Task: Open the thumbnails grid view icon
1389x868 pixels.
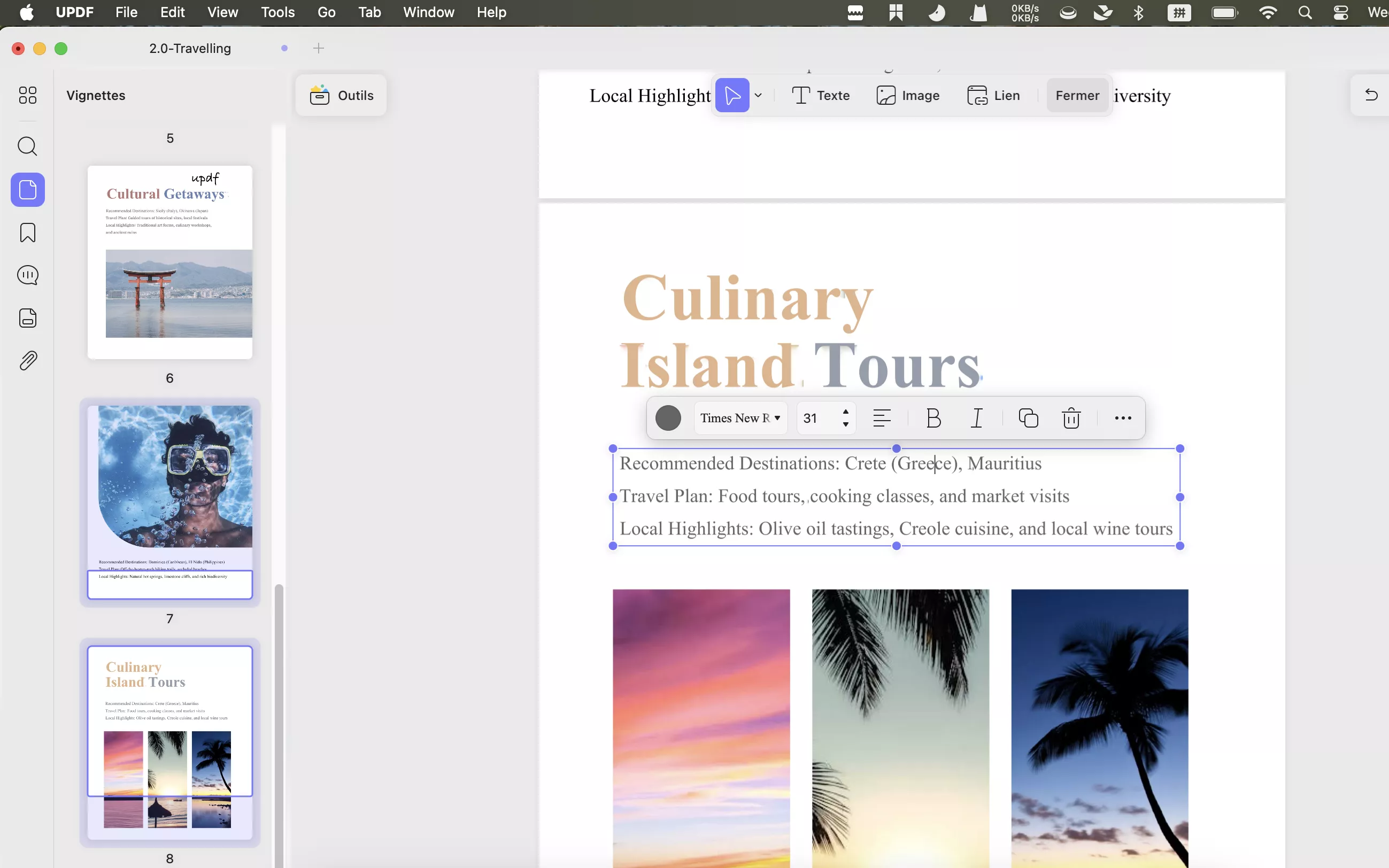Action: pos(28,95)
